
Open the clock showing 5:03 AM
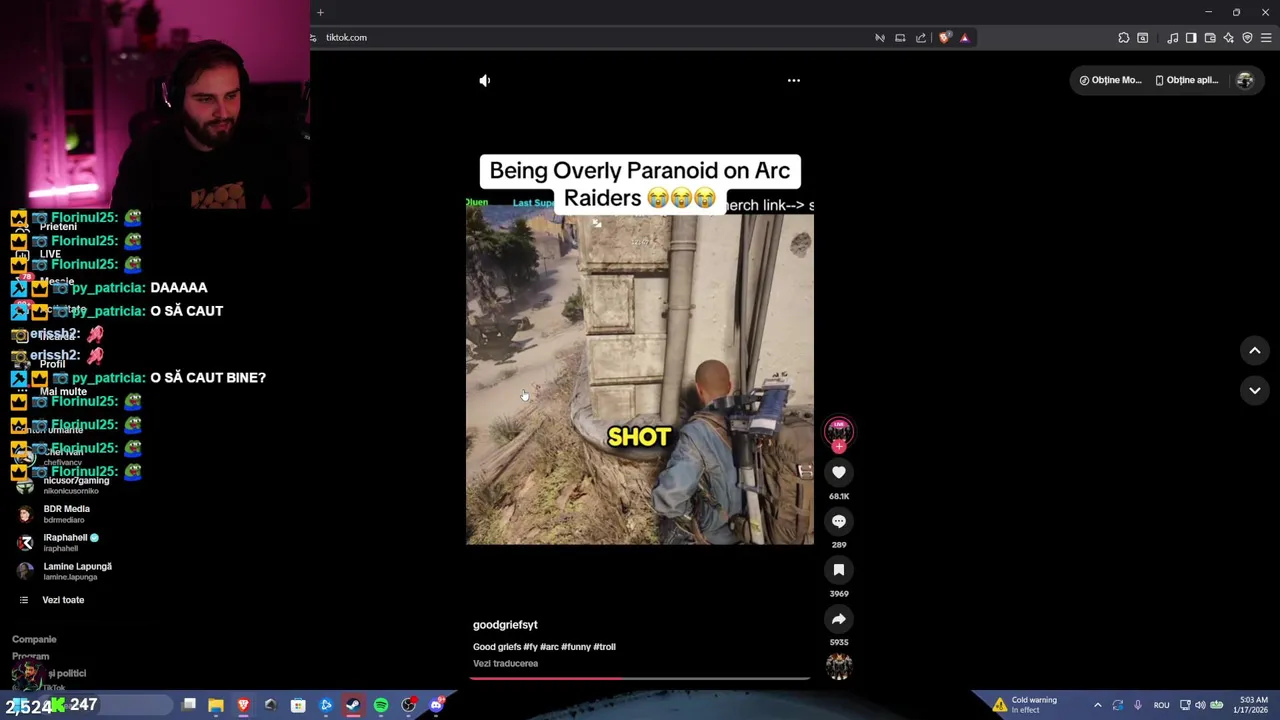[1253, 705]
